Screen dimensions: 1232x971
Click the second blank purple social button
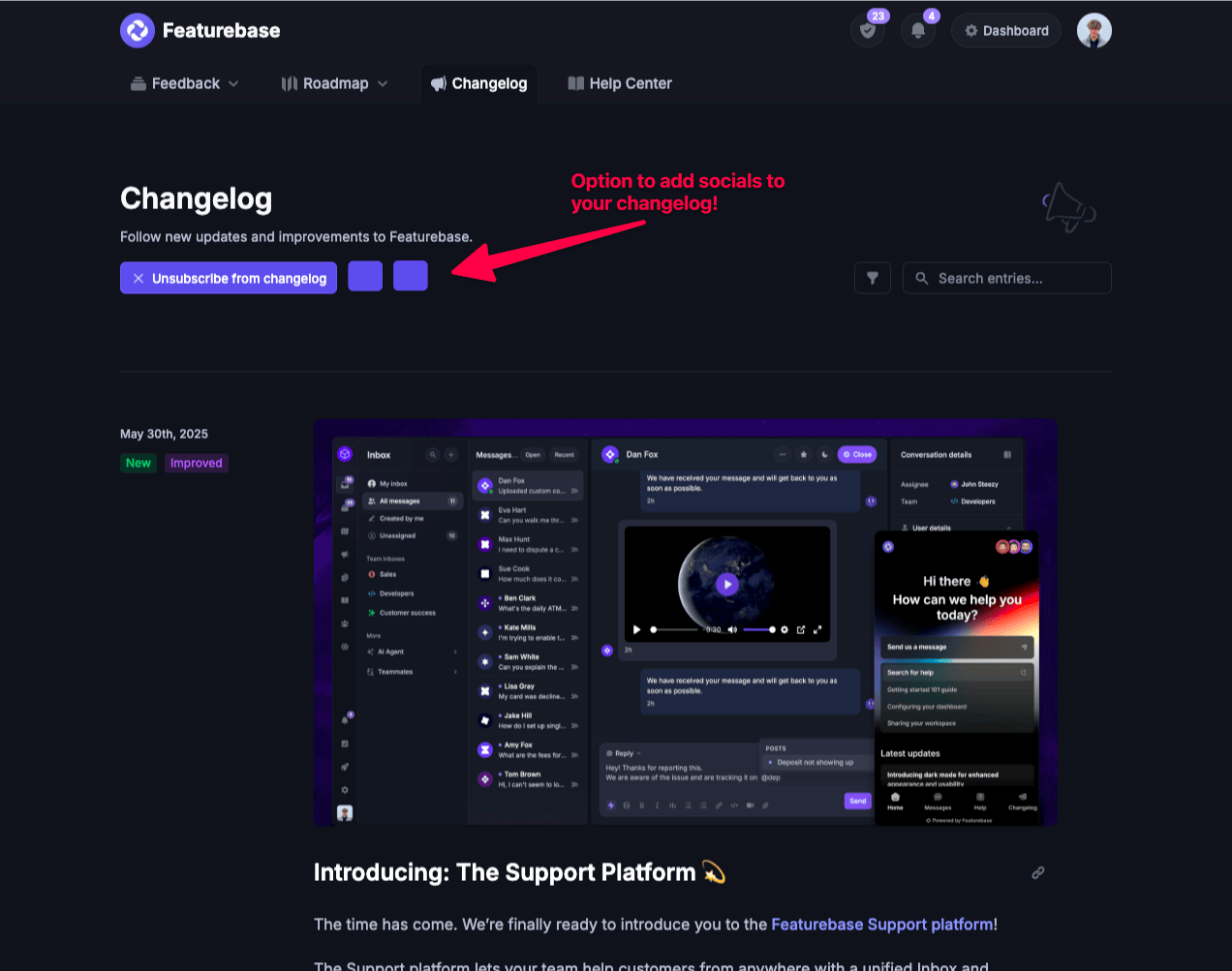tap(411, 276)
